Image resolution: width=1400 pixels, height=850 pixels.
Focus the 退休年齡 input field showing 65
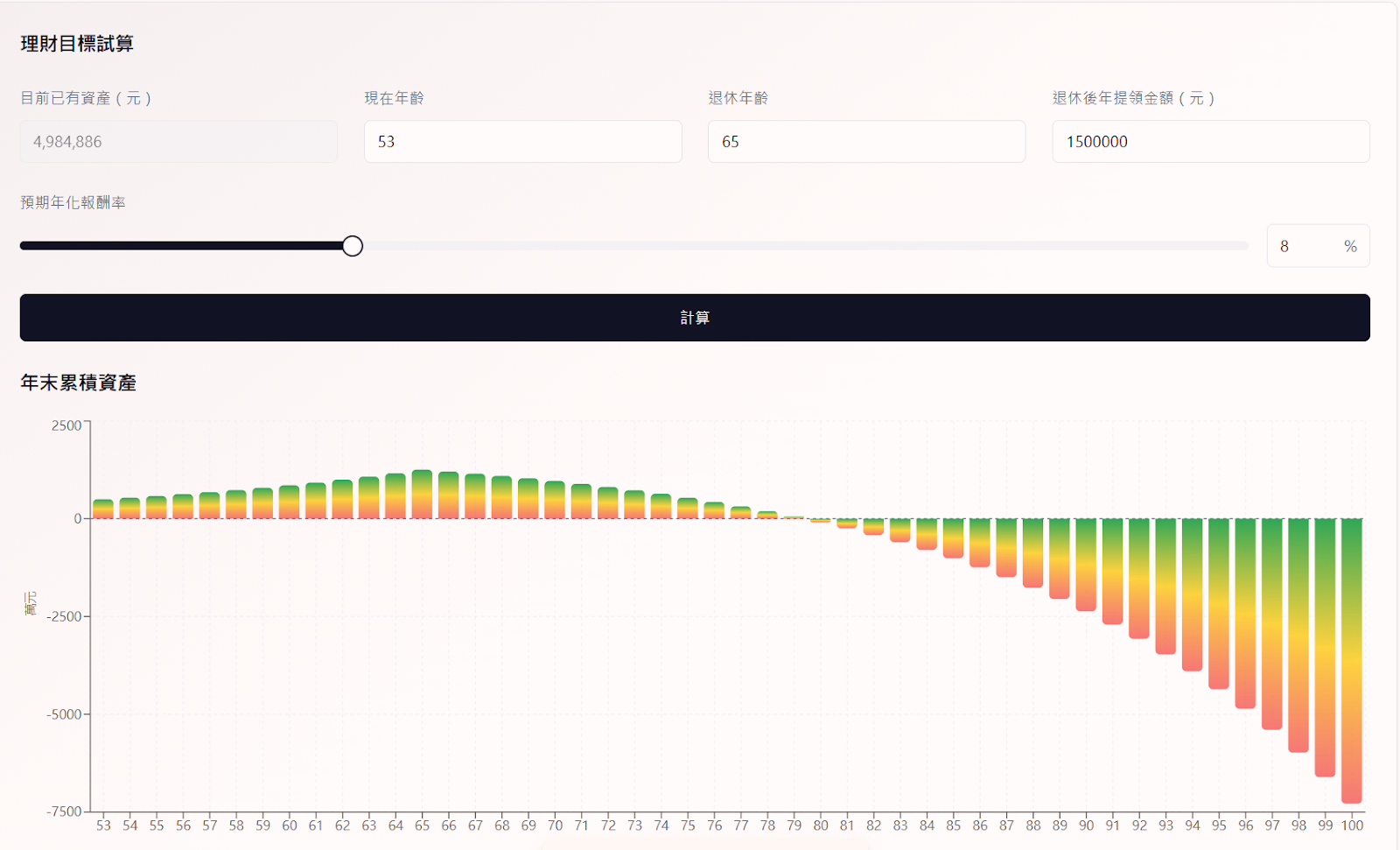[x=866, y=142]
